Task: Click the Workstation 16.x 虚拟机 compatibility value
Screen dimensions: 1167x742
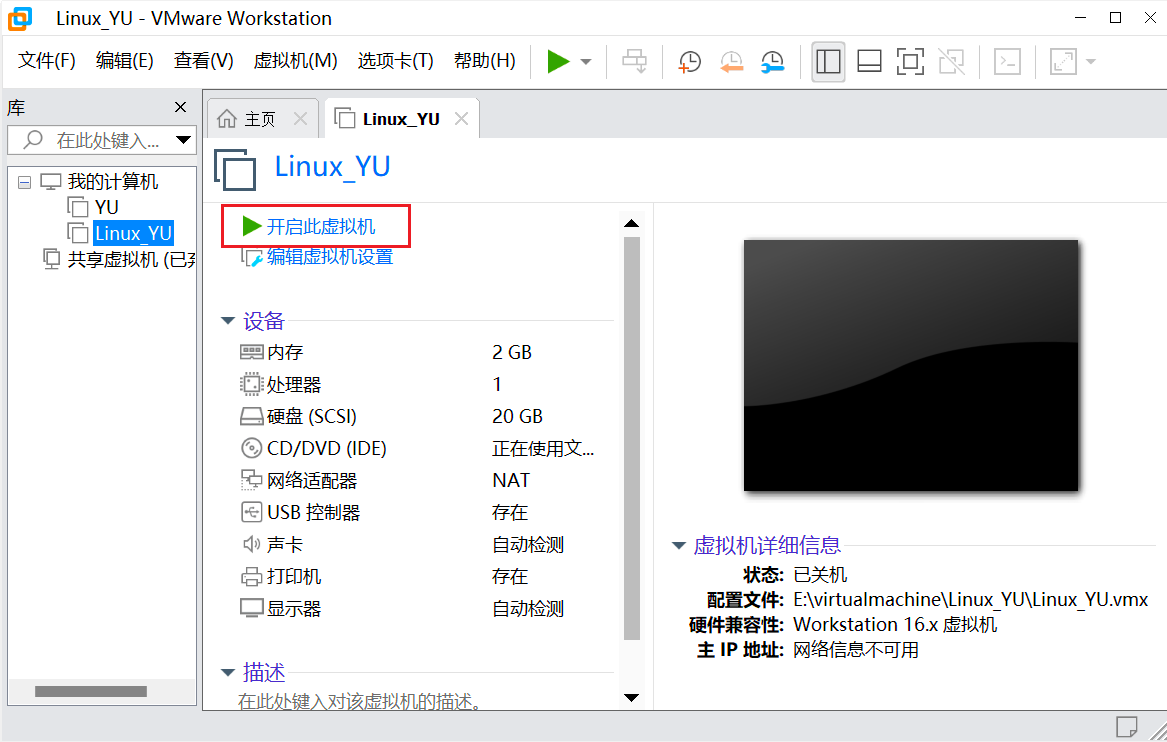Action: coord(895,624)
